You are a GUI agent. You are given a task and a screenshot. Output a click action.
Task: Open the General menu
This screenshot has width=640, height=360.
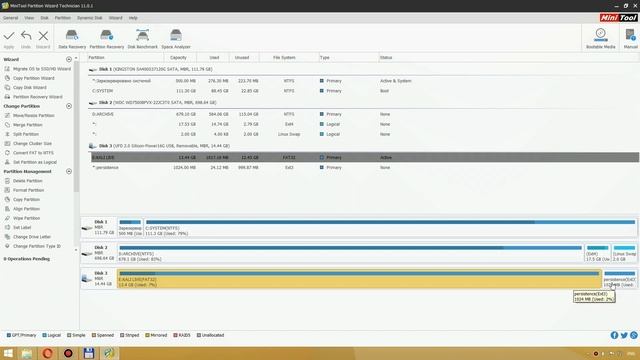pos(11,18)
